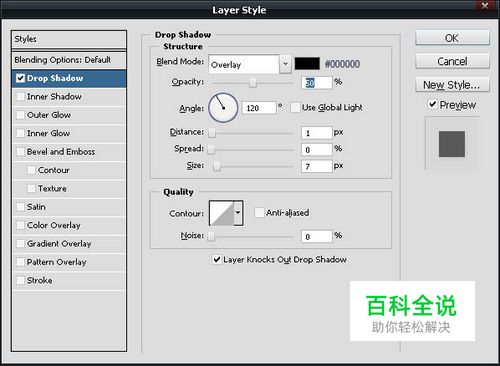This screenshot has height=366, width=500.
Task: Open the Contour picker dropdown arrow
Action: 238,213
